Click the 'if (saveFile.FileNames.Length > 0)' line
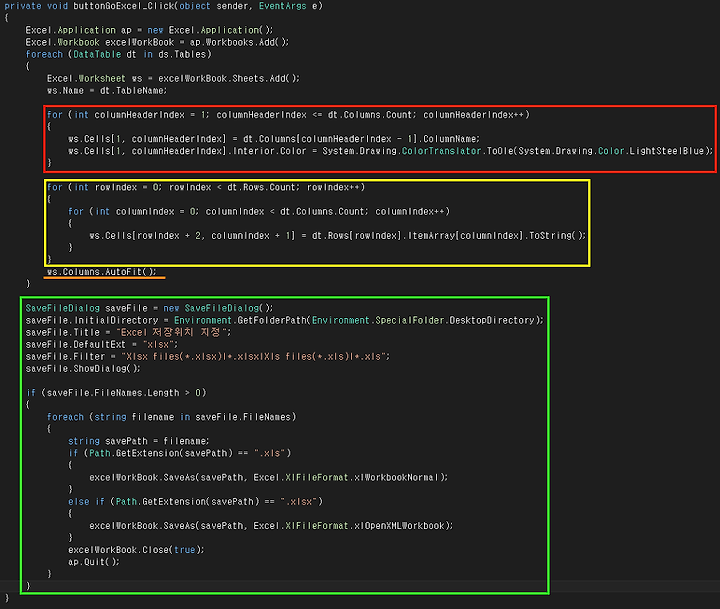 [116, 393]
